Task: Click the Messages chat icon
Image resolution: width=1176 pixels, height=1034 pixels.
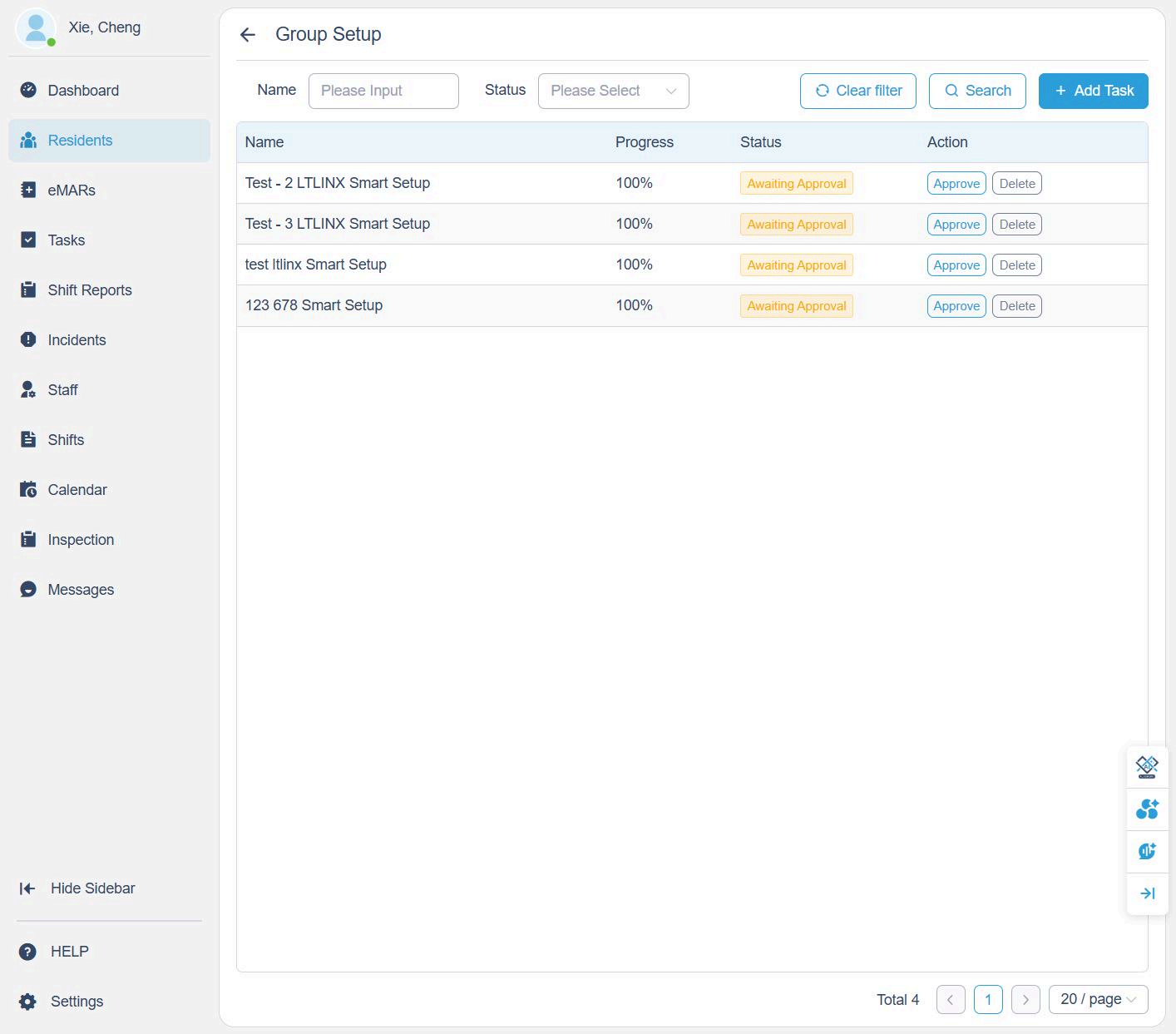Action: click(x=28, y=589)
